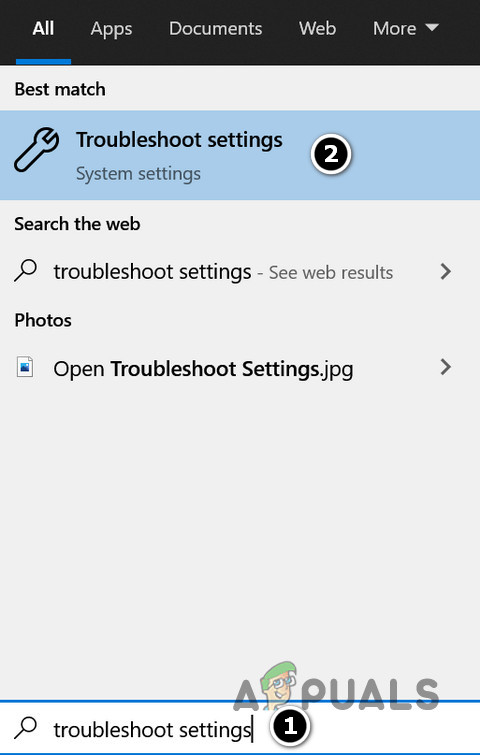Open the Troubleshoot Settings.jpg photo result
The image size is (480, 755).
[x=240, y=368]
